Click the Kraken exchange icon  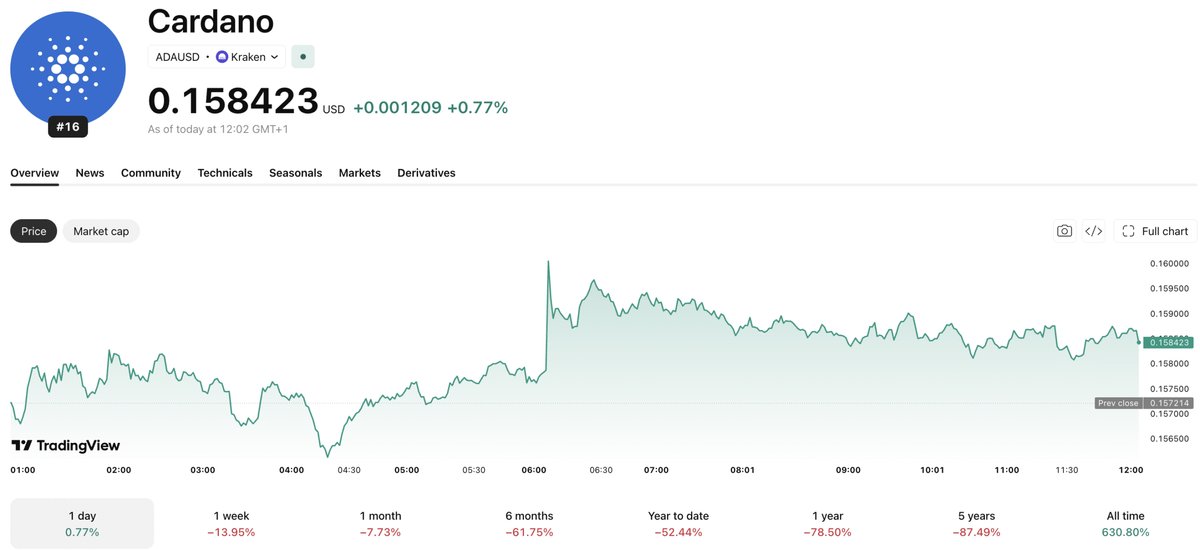[222, 57]
